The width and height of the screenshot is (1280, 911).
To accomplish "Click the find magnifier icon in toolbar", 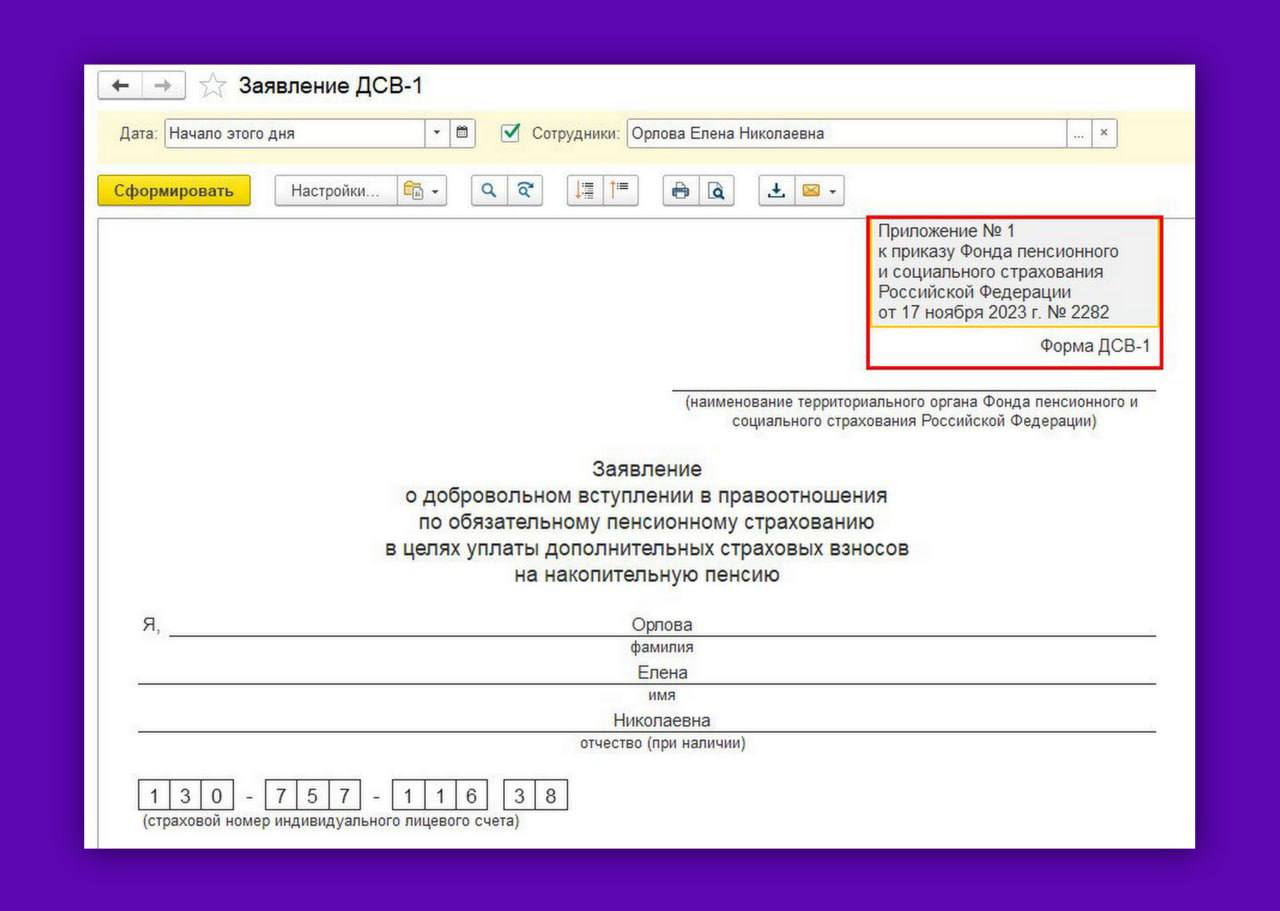I will [489, 191].
